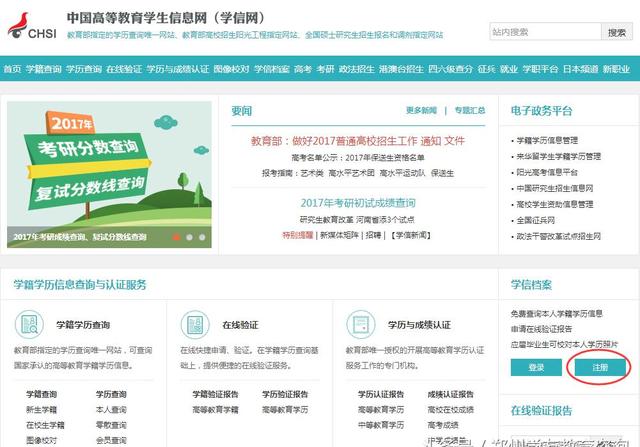Open 日本频道 navigation item
The width and height of the screenshot is (640, 447).
click(x=580, y=69)
